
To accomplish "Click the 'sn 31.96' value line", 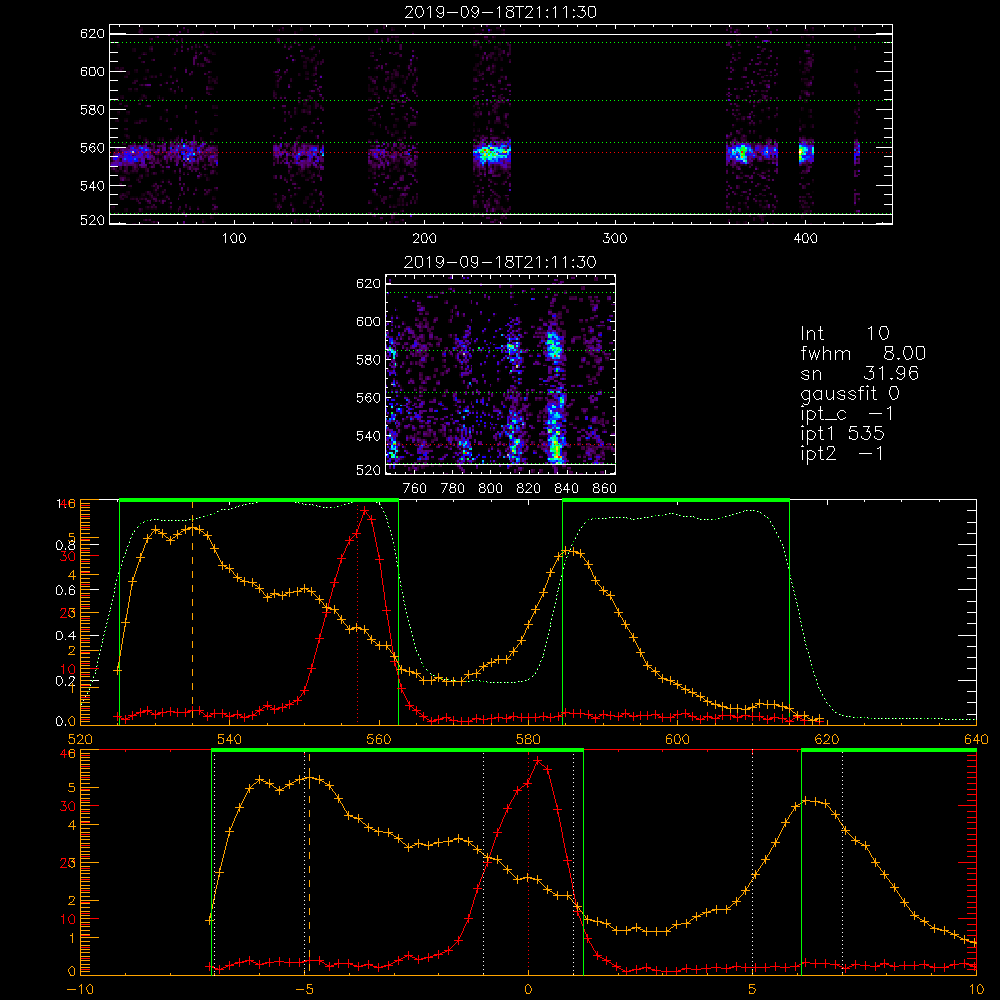I will (x=860, y=373).
